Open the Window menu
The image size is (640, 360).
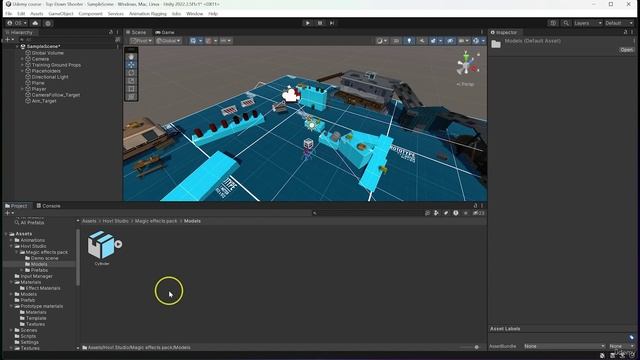point(195,13)
